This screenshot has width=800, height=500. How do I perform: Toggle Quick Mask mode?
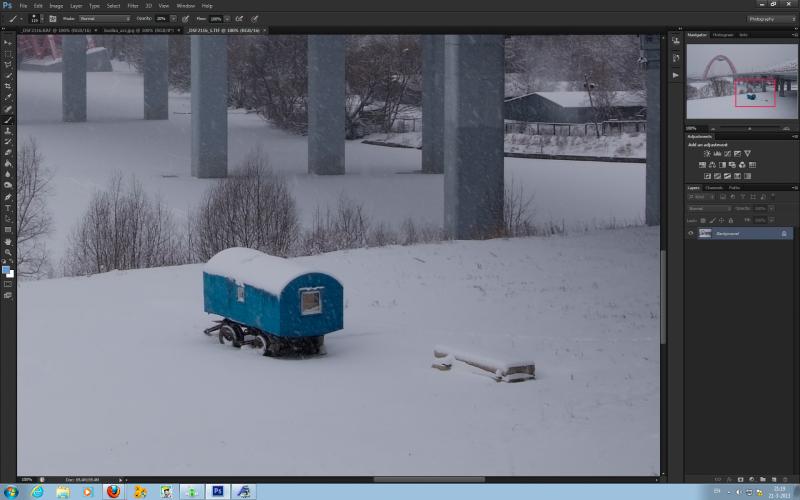click(x=8, y=284)
